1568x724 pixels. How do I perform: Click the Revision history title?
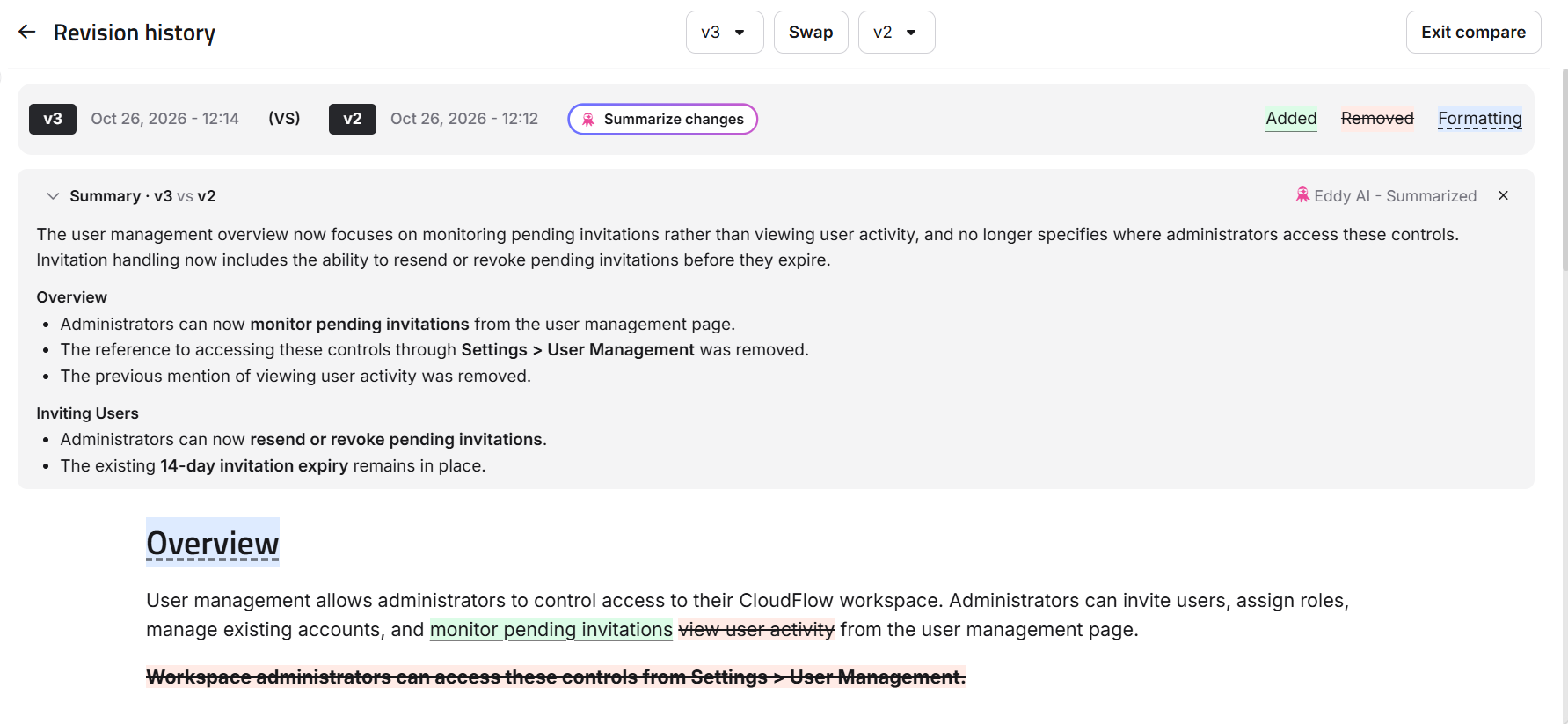coord(135,33)
